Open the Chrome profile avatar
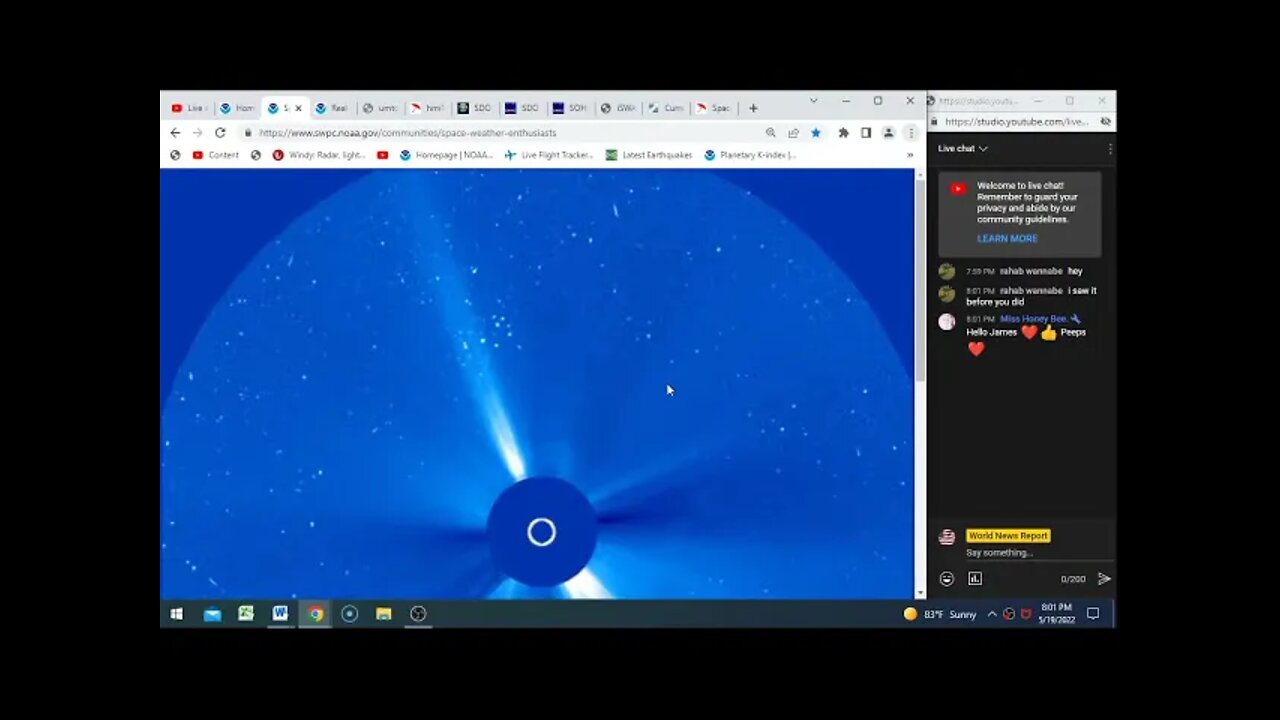 [888, 132]
